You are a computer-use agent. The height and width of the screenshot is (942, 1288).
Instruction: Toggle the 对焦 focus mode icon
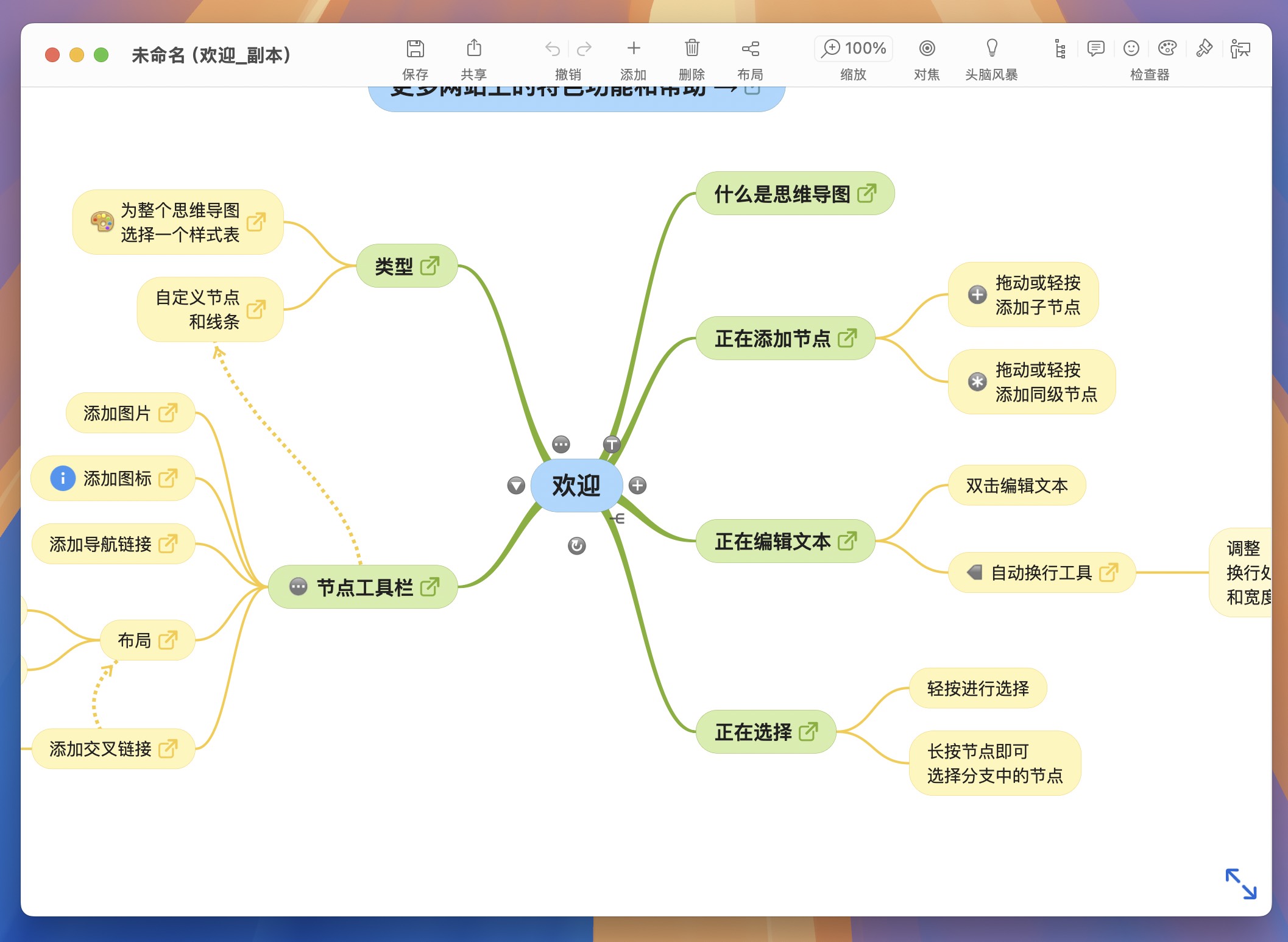tap(927, 48)
